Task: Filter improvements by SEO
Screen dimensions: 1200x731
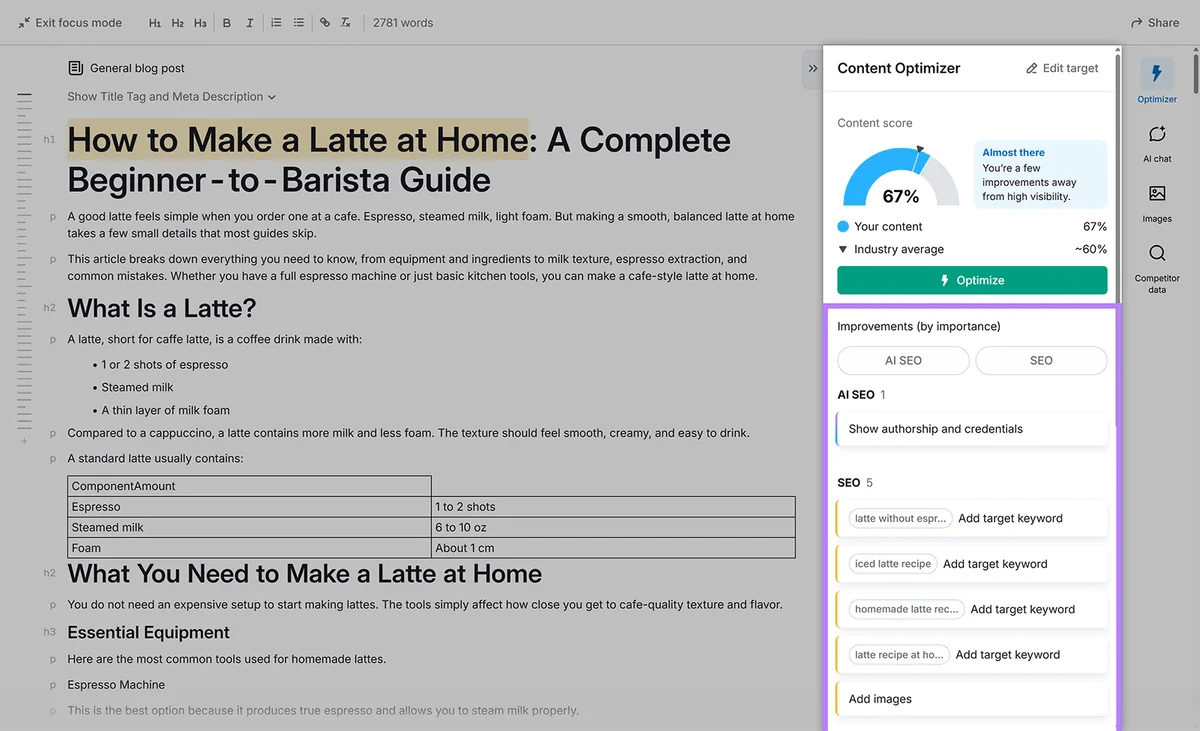Action: 1041,360
